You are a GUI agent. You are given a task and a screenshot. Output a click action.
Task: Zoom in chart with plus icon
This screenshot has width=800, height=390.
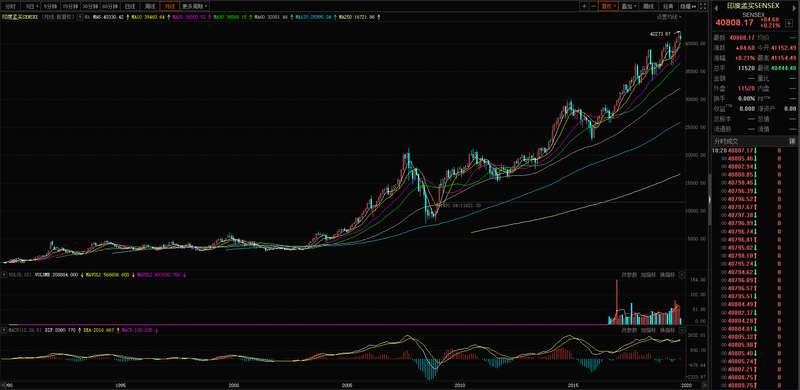coord(584,6)
